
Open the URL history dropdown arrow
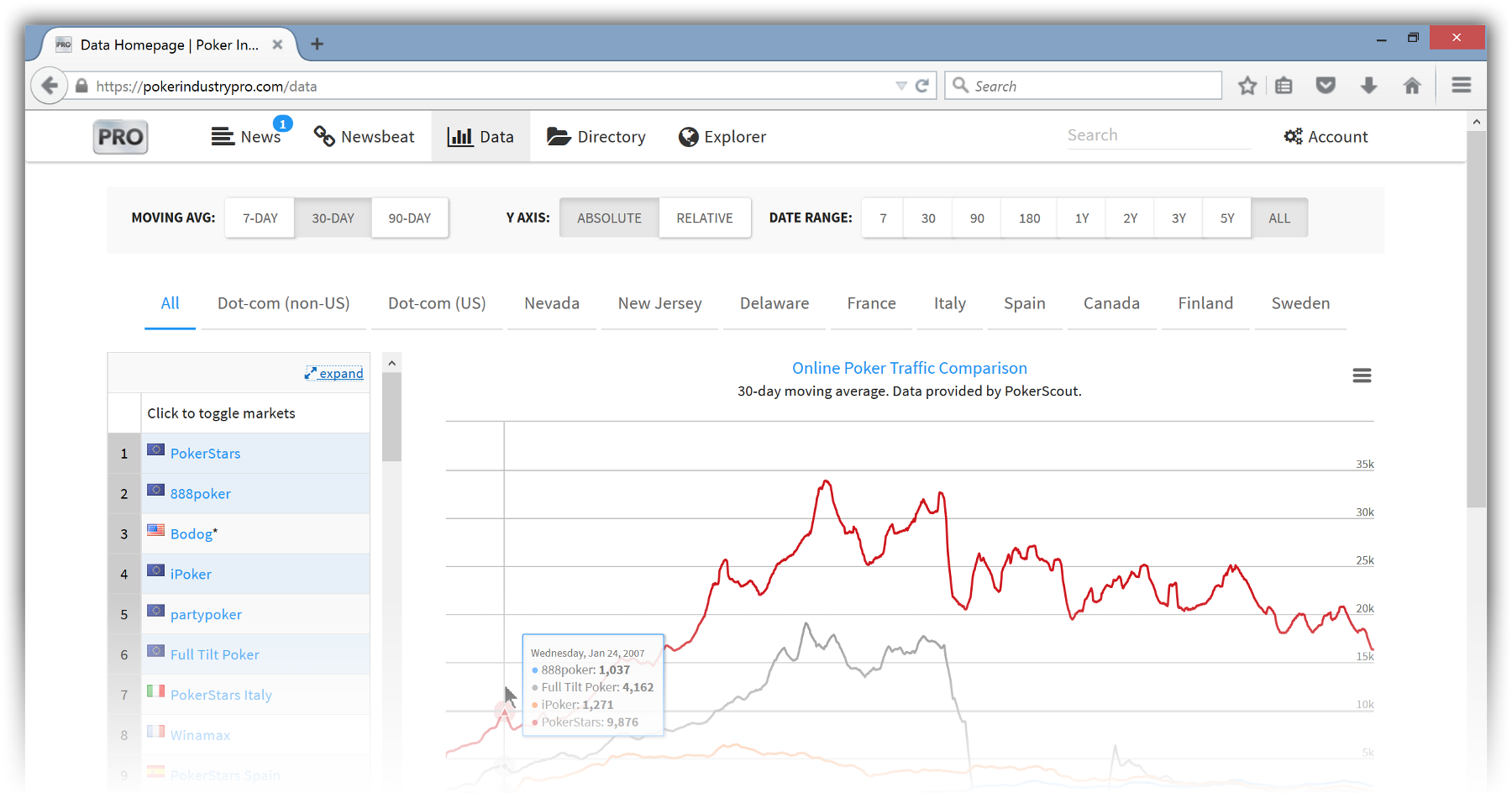(900, 86)
